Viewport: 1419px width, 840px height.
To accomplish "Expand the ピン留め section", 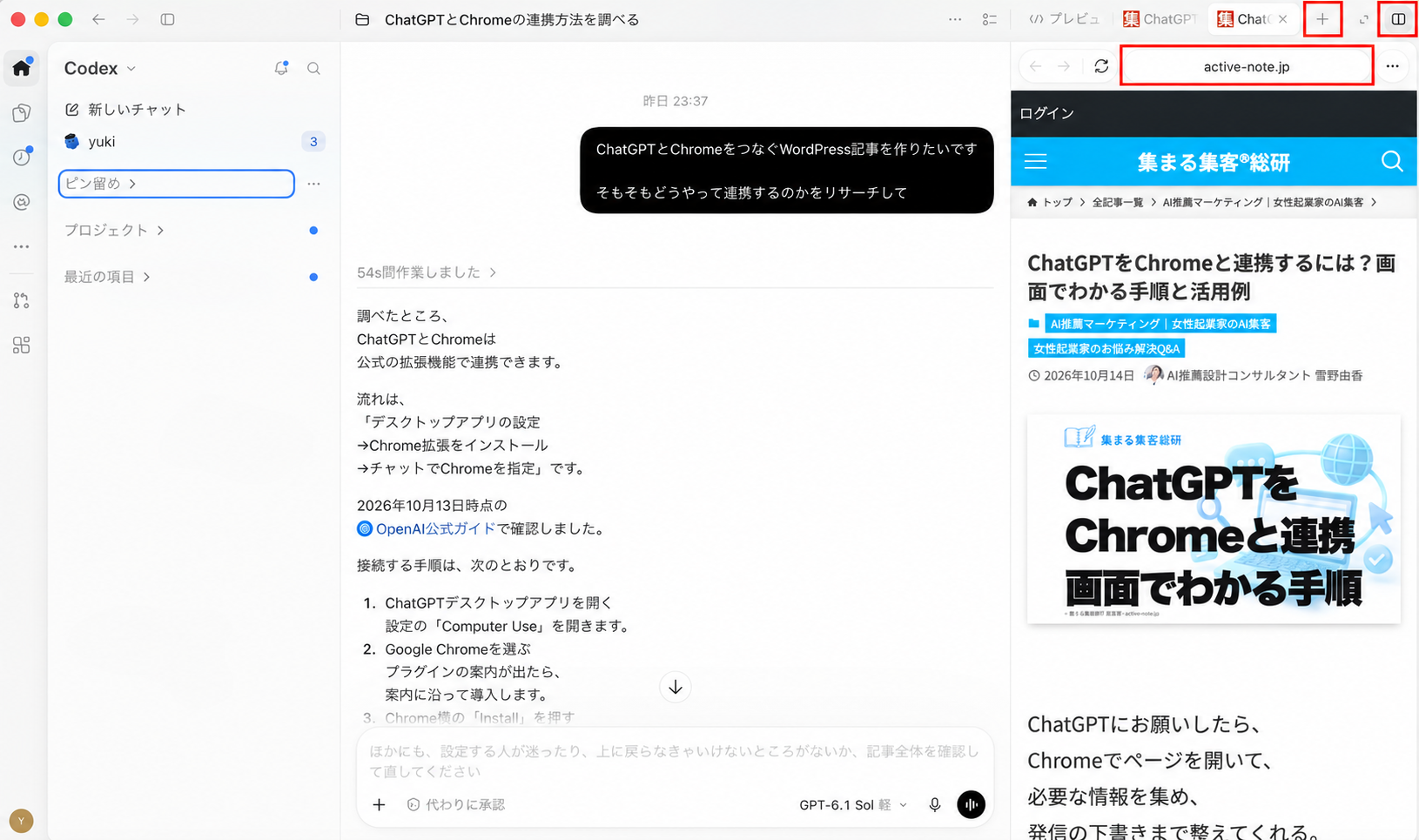I will 176,184.
